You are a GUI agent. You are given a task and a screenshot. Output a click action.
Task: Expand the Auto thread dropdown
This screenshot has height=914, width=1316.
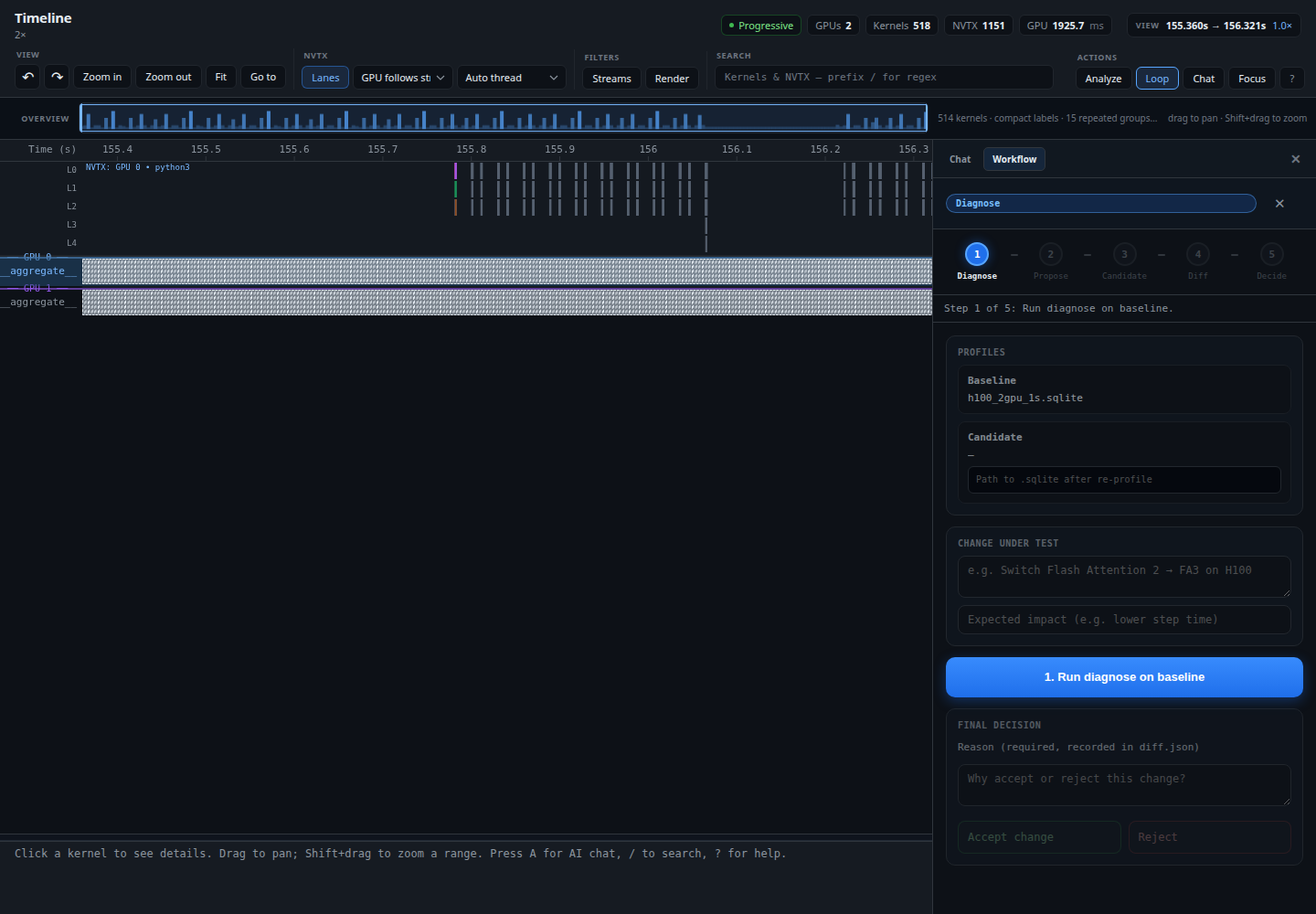[x=512, y=78]
